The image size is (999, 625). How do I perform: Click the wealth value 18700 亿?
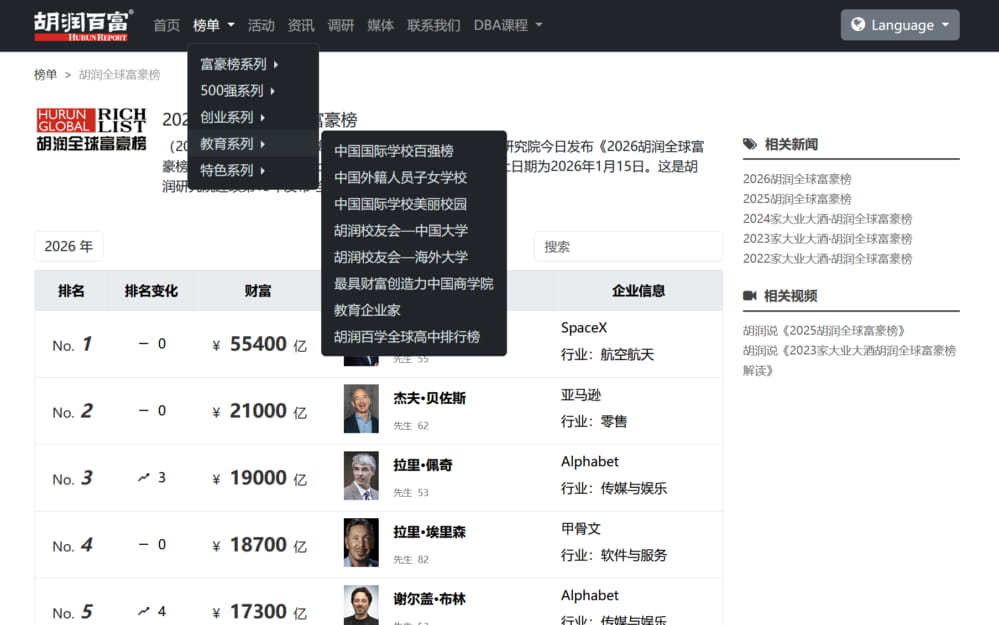point(259,545)
